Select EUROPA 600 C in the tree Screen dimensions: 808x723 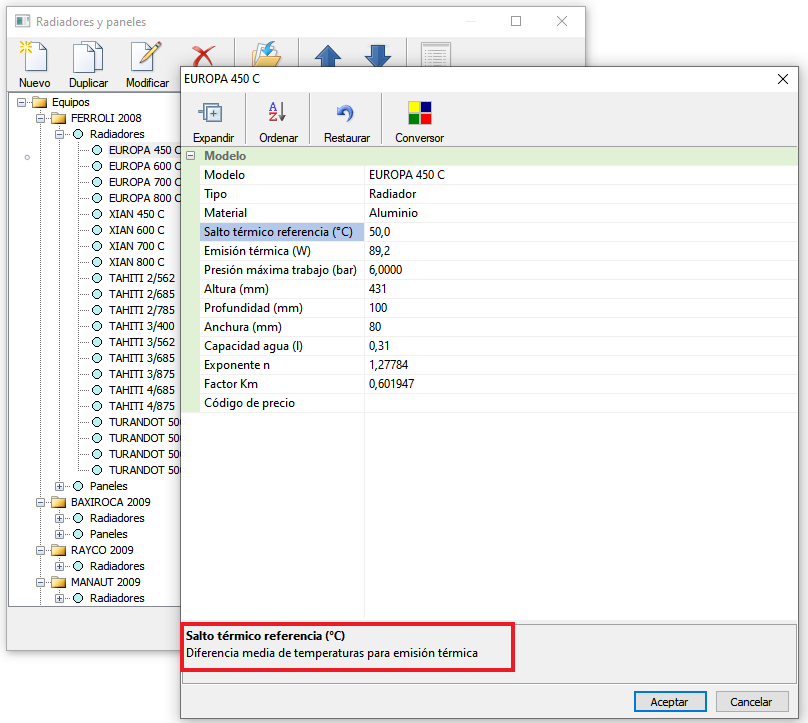tap(144, 166)
